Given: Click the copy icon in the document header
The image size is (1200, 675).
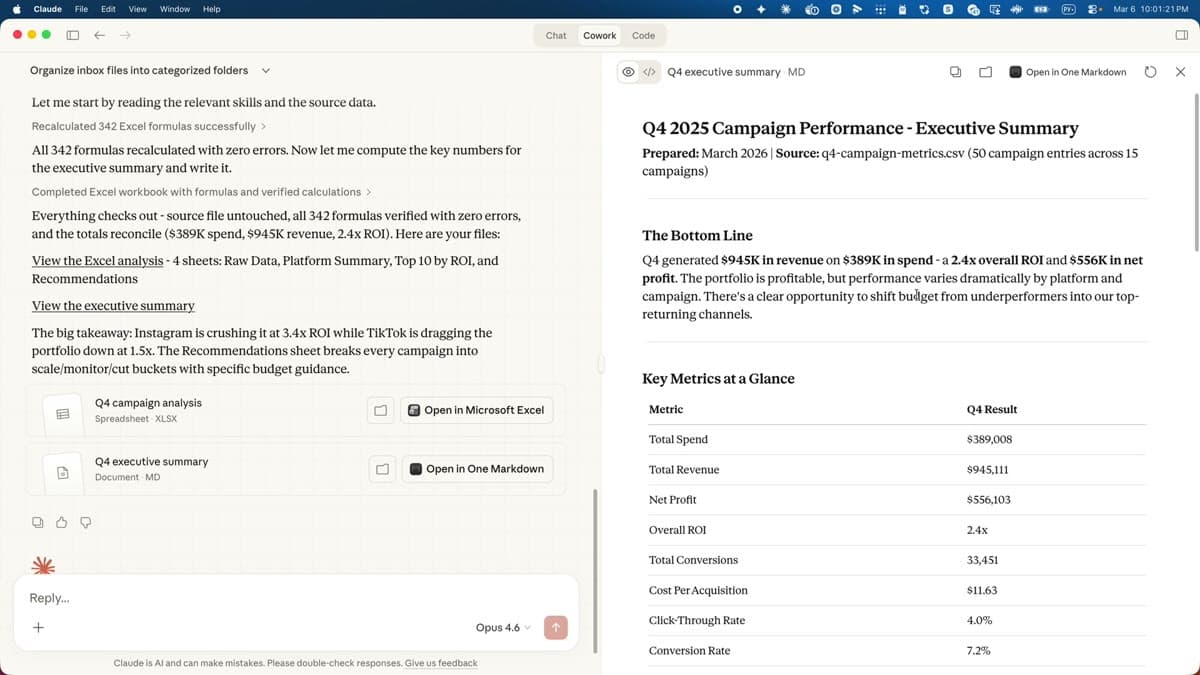Looking at the screenshot, I should click(955, 71).
